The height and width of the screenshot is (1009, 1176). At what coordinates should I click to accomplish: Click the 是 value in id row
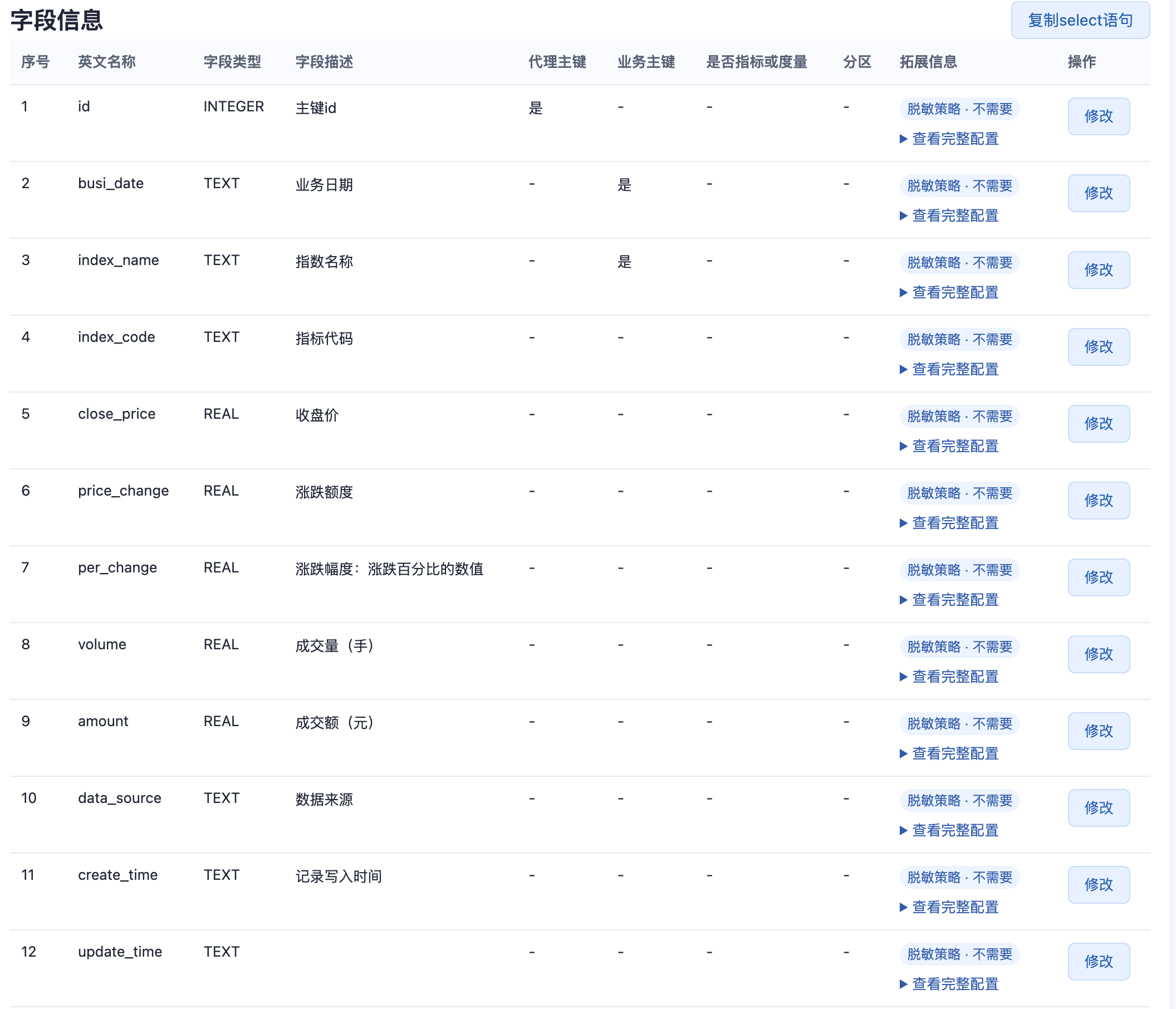tap(536, 108)
